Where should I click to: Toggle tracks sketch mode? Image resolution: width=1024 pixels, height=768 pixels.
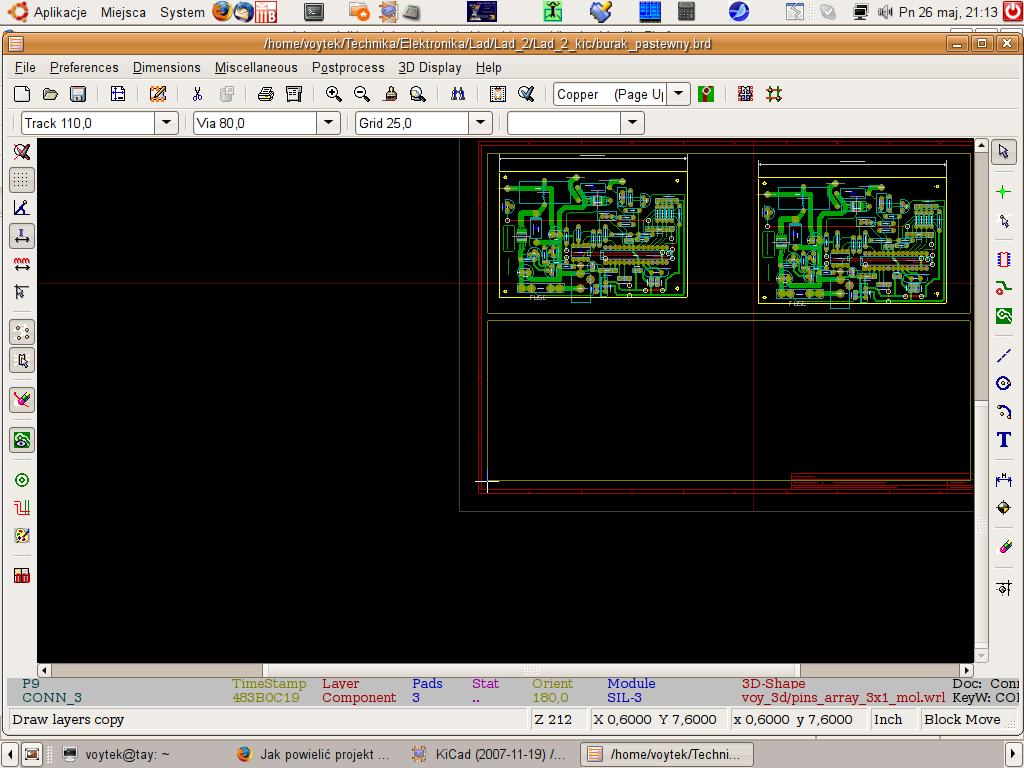[22, 507]
